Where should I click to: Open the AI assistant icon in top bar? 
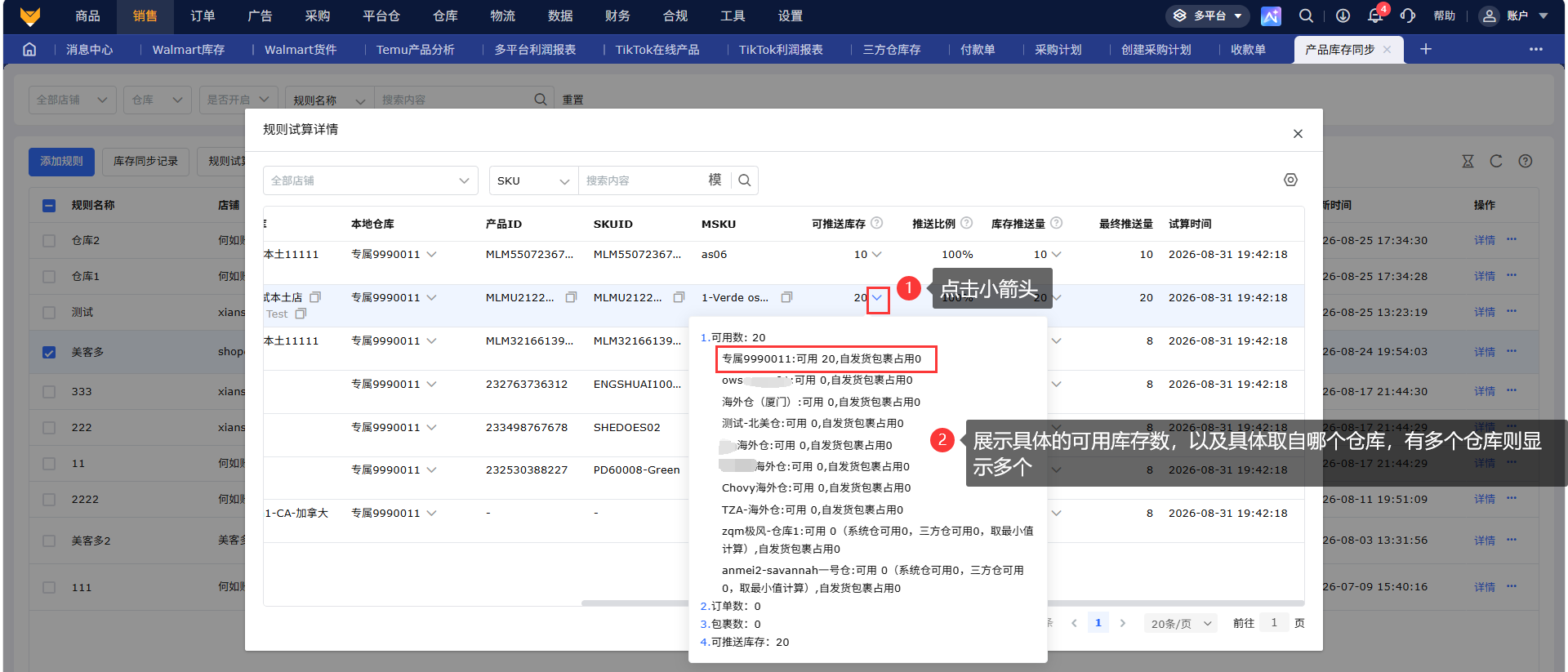[1272, 16]
